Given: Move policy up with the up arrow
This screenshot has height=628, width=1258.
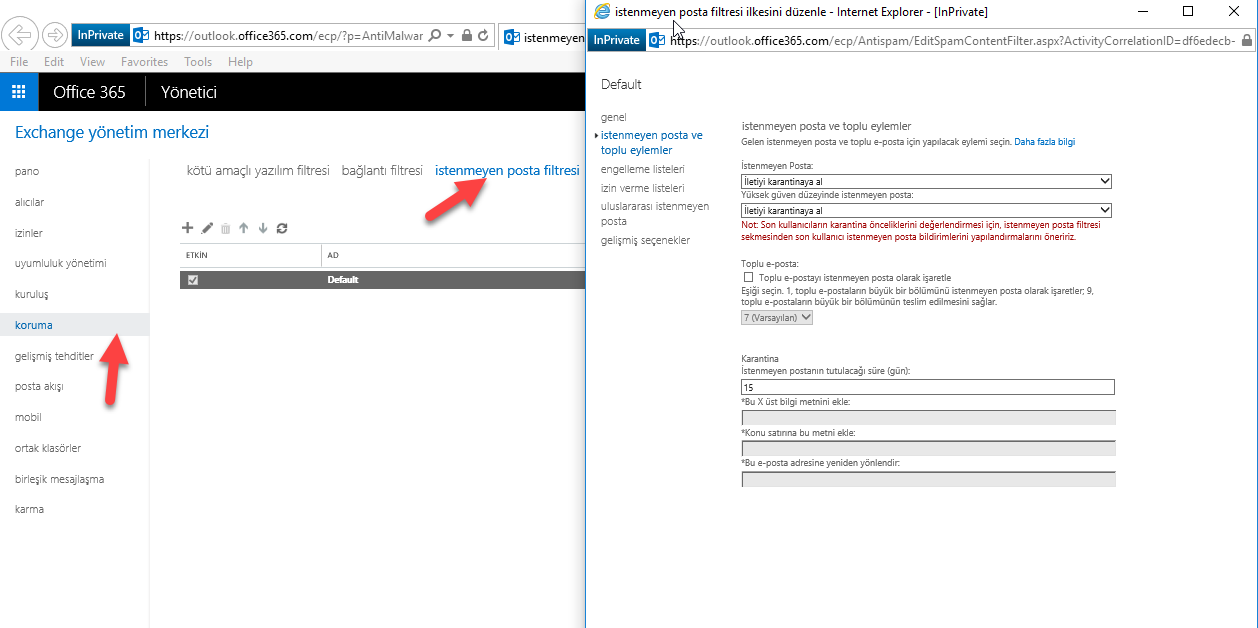Looking at the screenshot, I should point(244,228).
